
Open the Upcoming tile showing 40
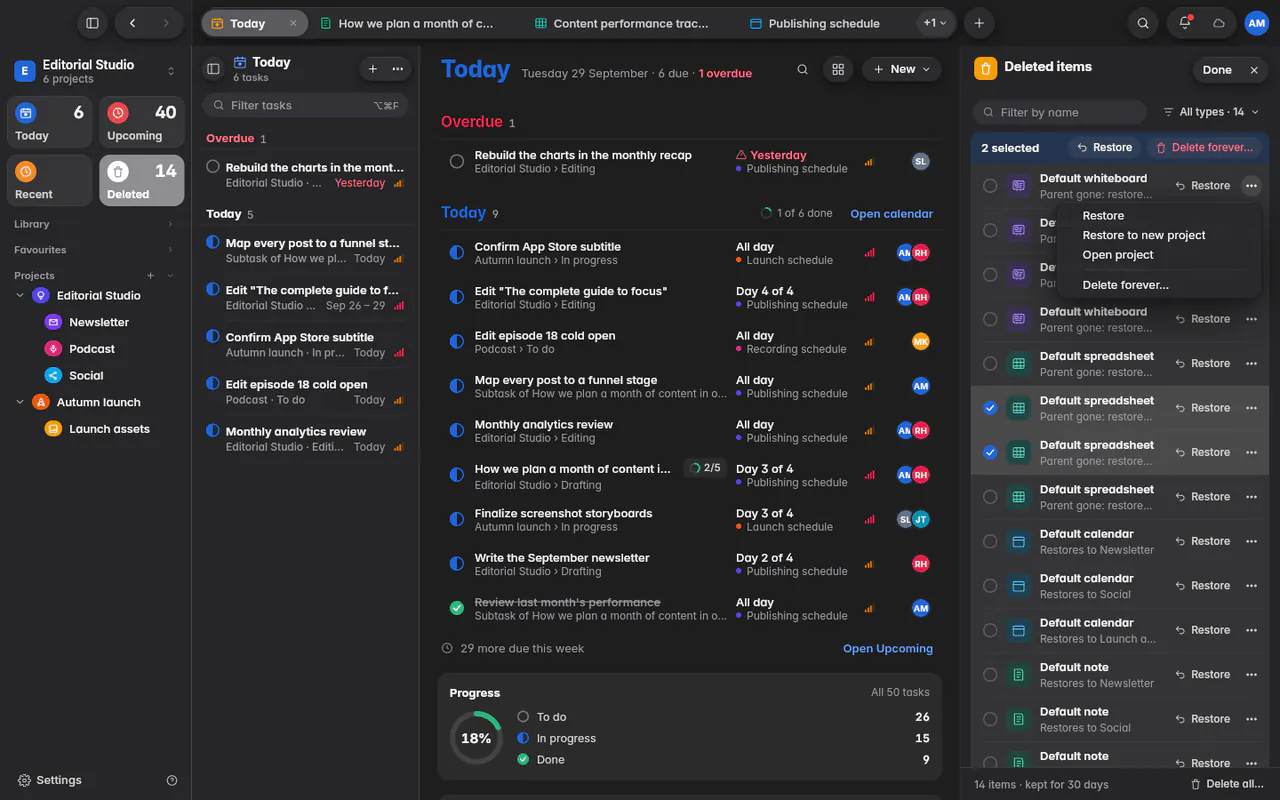(x=141, y=122)
